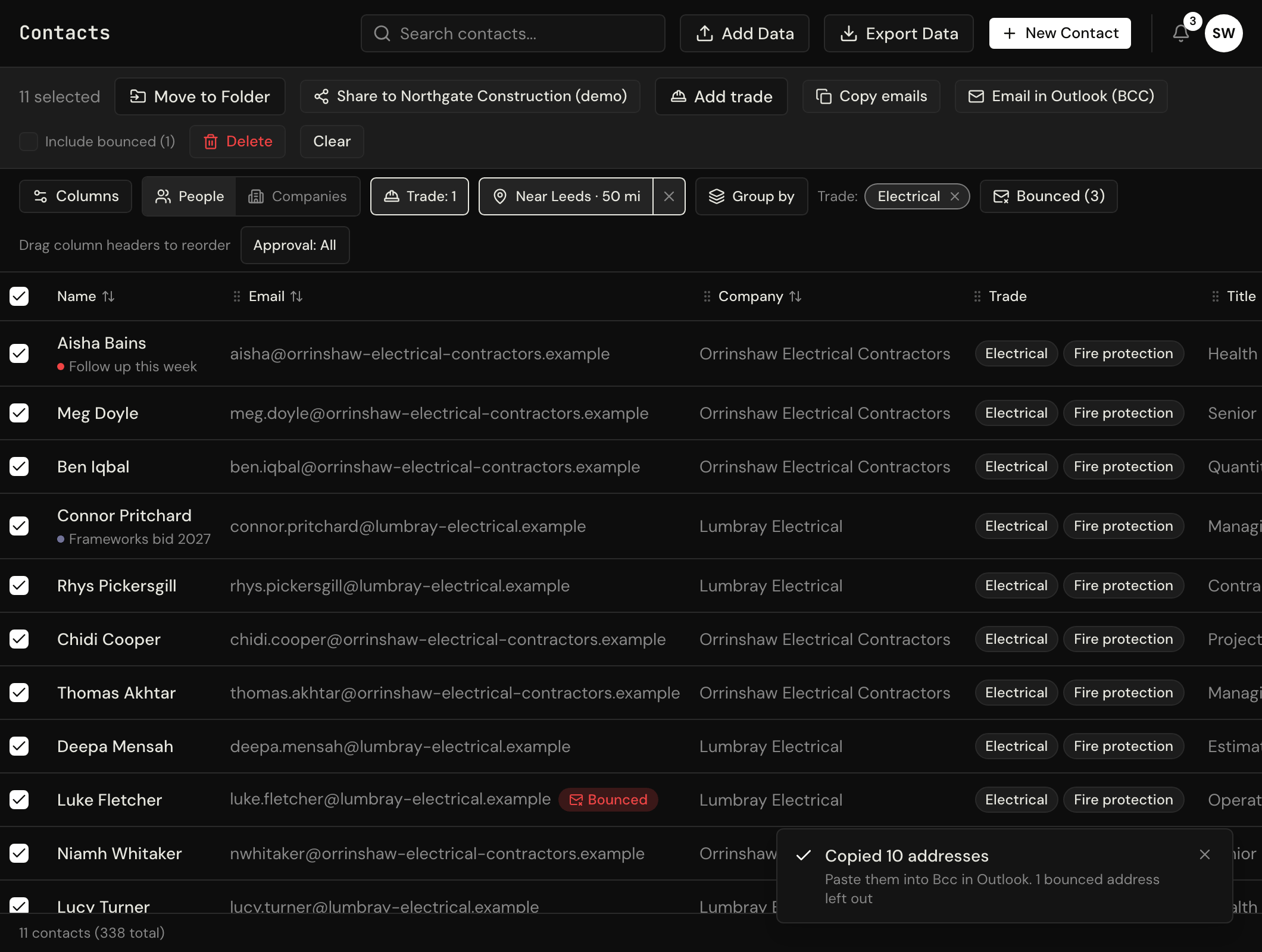This screenshot has height=952, width=1262.
Task: Toggle the select-all header checkbox
Action: point(19,296)
